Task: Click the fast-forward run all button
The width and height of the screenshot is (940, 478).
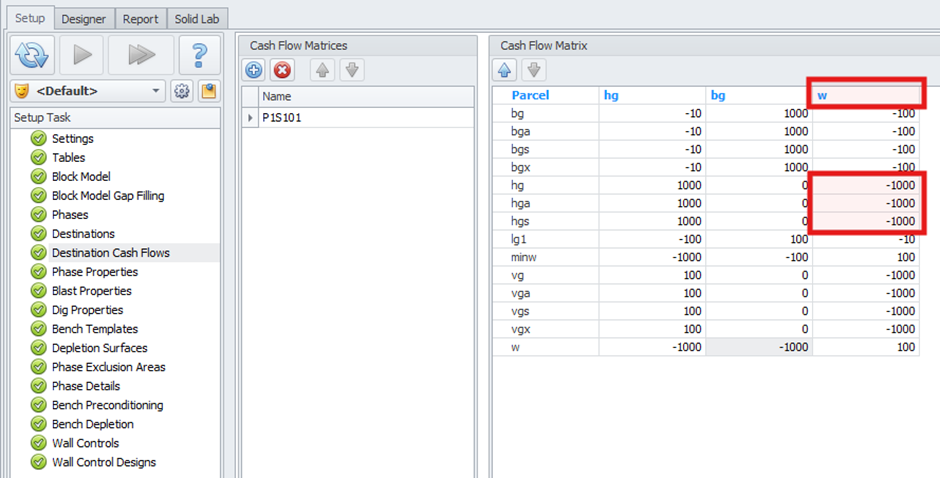Action: (x=140, y=55)
